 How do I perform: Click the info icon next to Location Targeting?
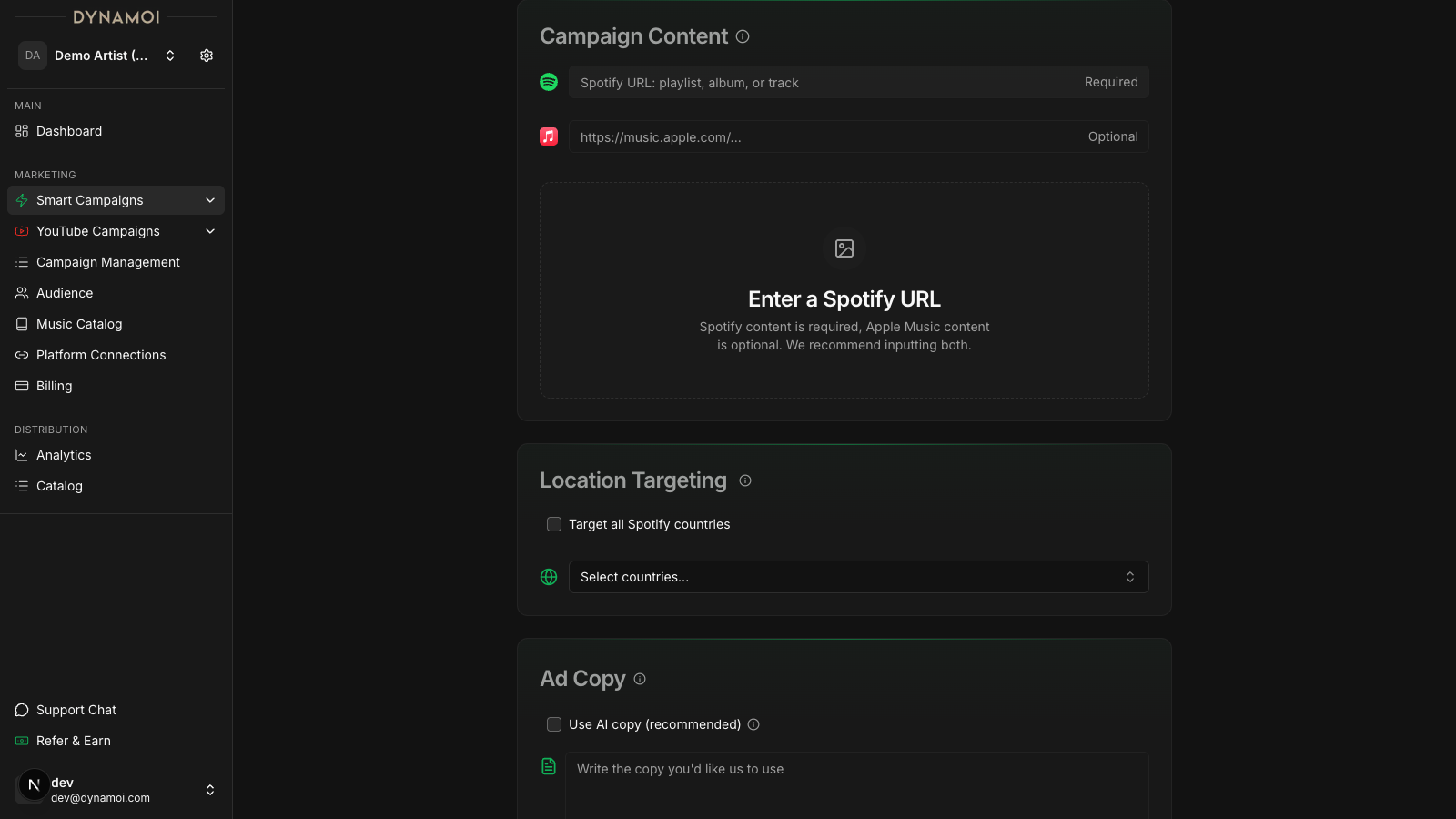(745, 480)
